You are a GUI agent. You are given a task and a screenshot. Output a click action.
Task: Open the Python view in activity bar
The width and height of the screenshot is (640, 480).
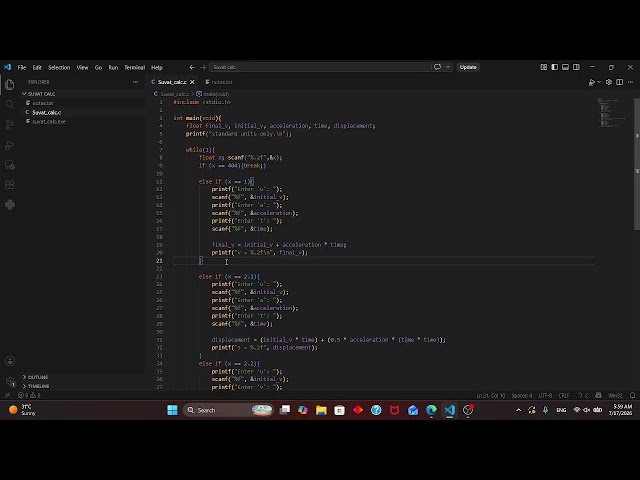(x=10, y=205)
